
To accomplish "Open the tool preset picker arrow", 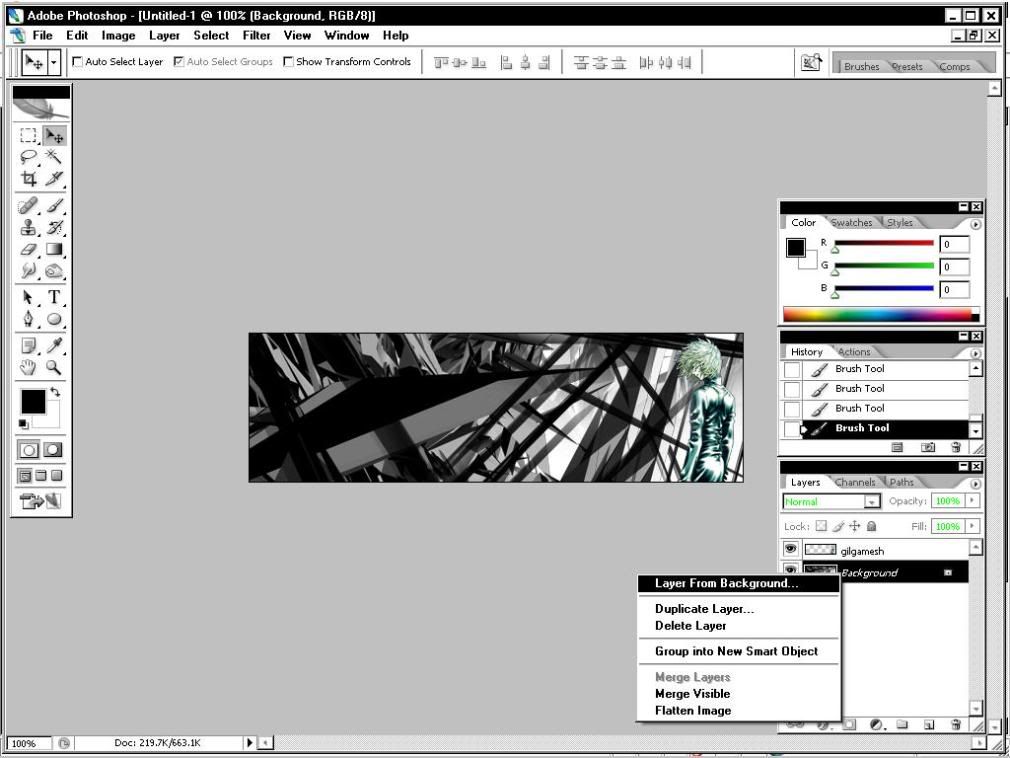I will (53, 62).
